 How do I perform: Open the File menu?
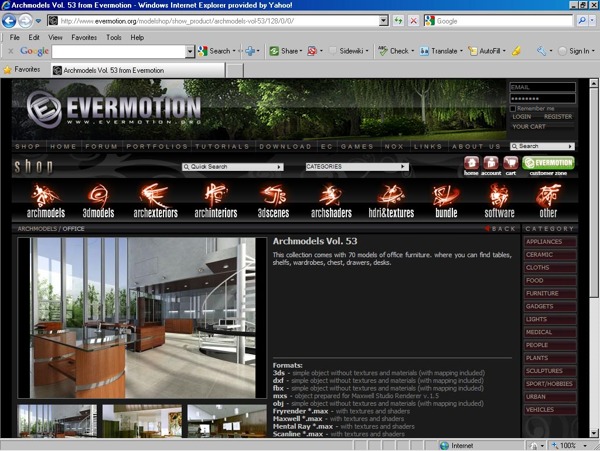15,37
